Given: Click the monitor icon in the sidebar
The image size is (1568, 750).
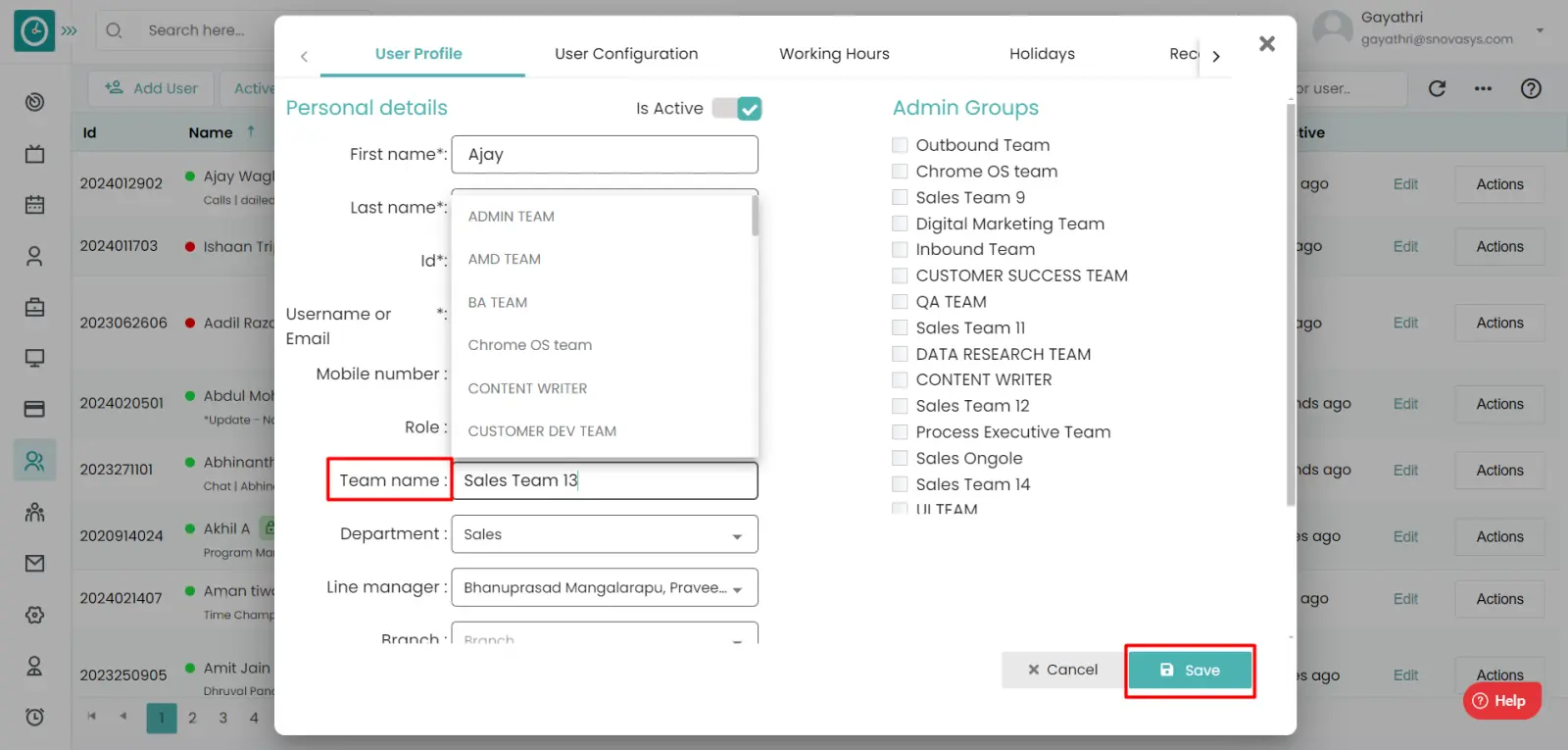Looking at the screenshot, I should pos(34,359).
